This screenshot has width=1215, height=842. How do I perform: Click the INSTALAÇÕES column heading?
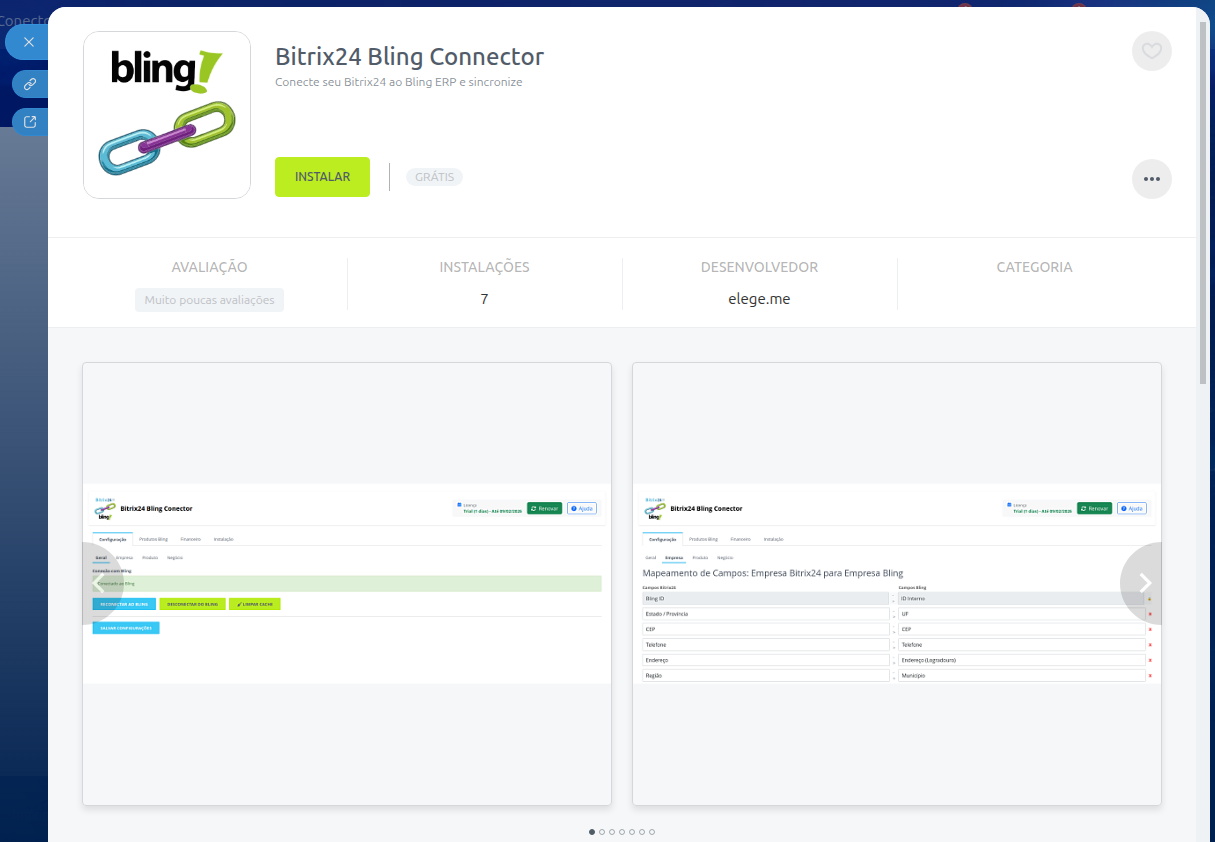484,267
